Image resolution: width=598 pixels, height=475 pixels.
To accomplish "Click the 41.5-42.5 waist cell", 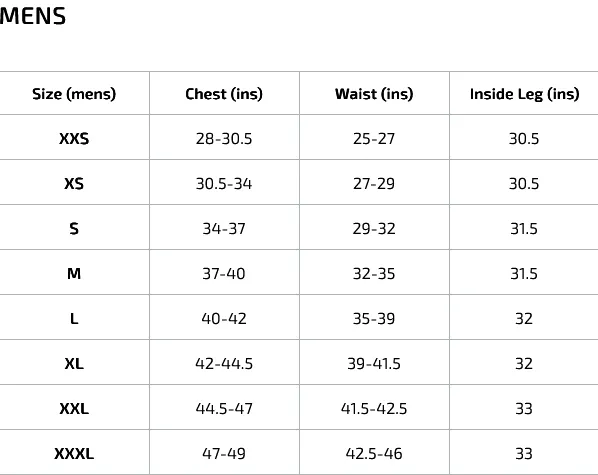I will [x=374, y=409].
